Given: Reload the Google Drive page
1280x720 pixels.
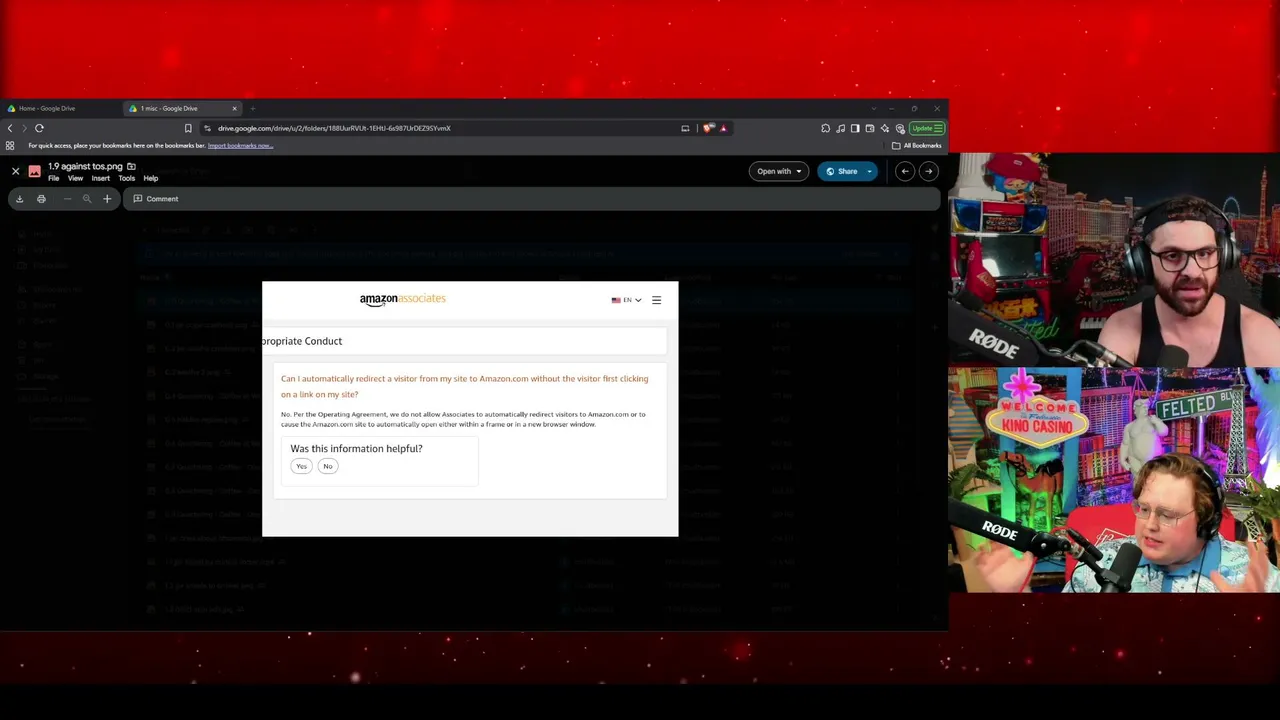Looking at the screenshot, I should tap(39, 128).
